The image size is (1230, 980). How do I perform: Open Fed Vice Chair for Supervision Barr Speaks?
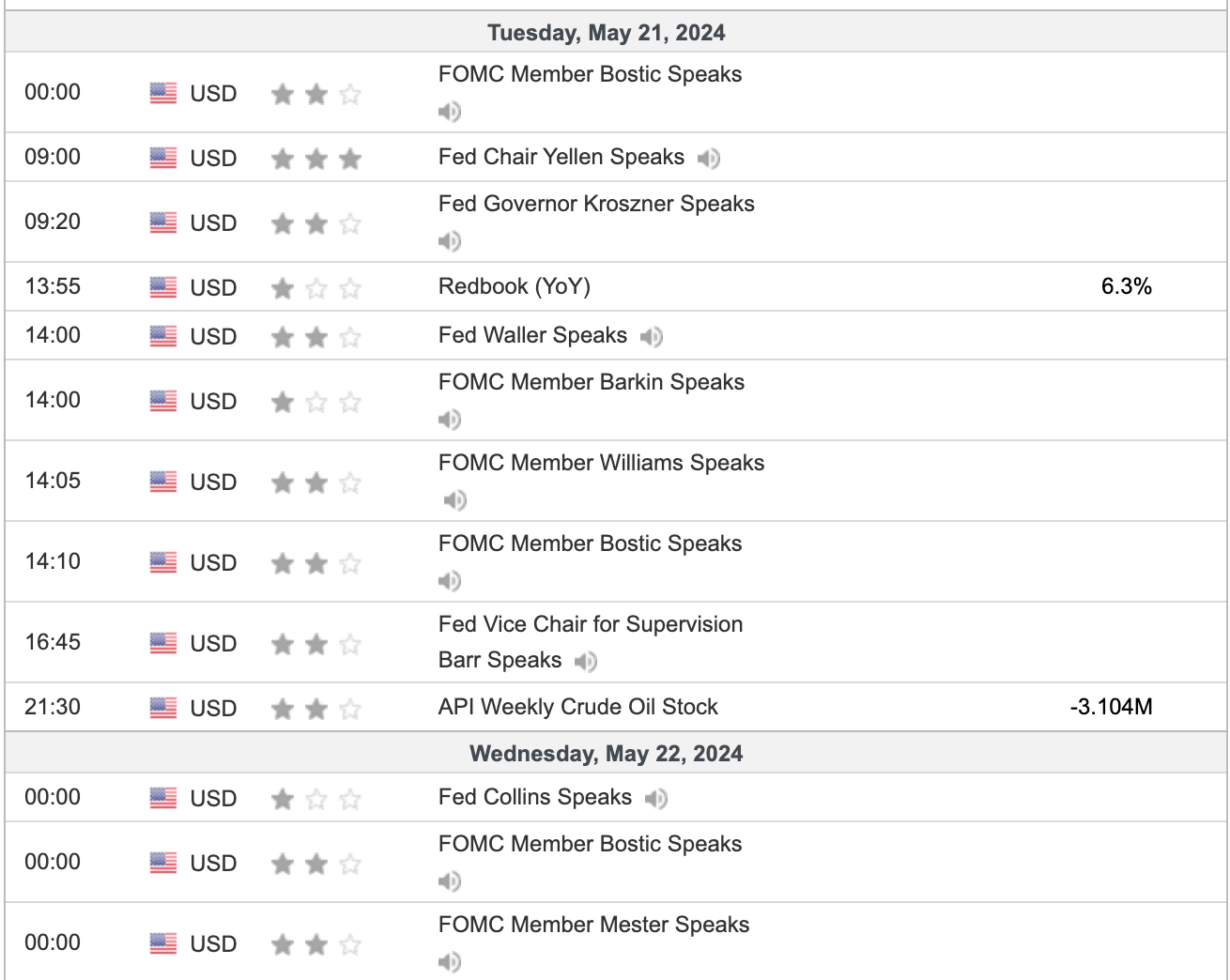point(591,625)
